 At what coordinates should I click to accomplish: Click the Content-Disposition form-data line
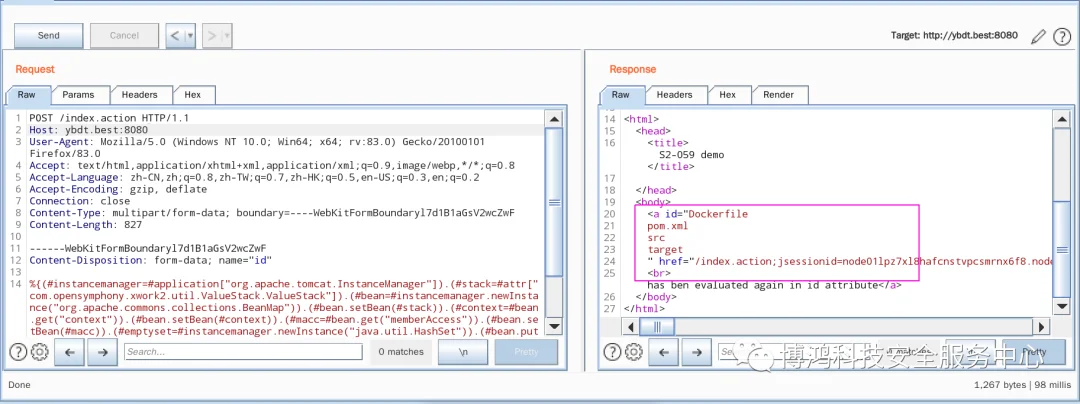(151, 260)
